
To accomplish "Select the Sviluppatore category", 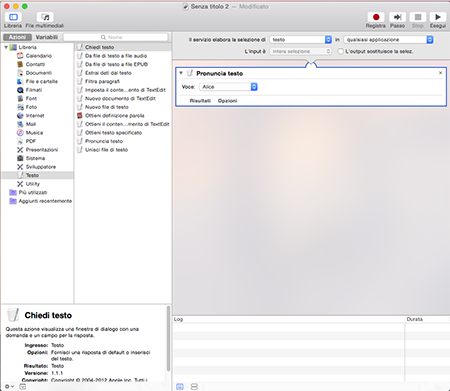I will click(x=41, y=167).
